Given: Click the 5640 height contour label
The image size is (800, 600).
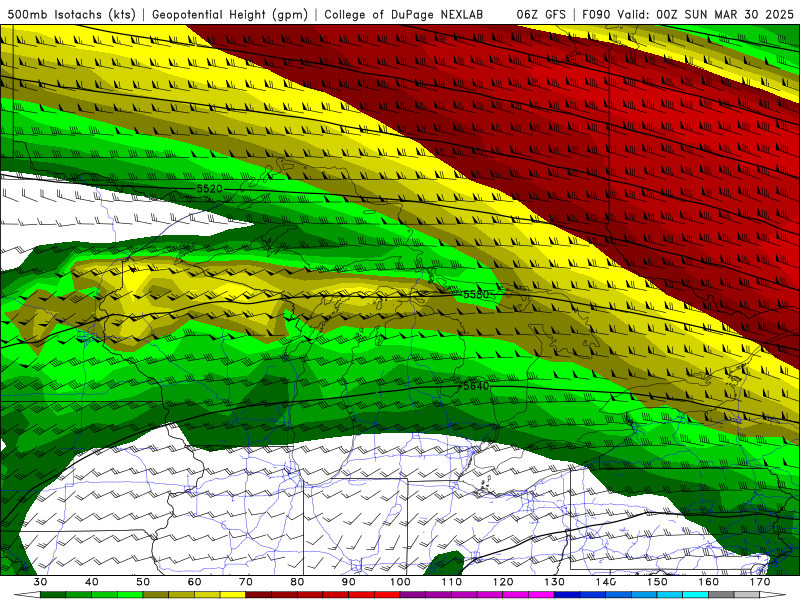Looking at the screenshot, I should pos(476,386).
